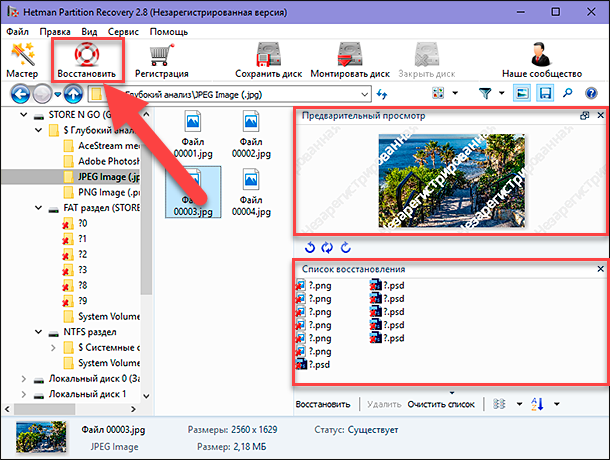Expand the $ Системные folder
Screen dimensions: 610x460
tap(53, 348)
